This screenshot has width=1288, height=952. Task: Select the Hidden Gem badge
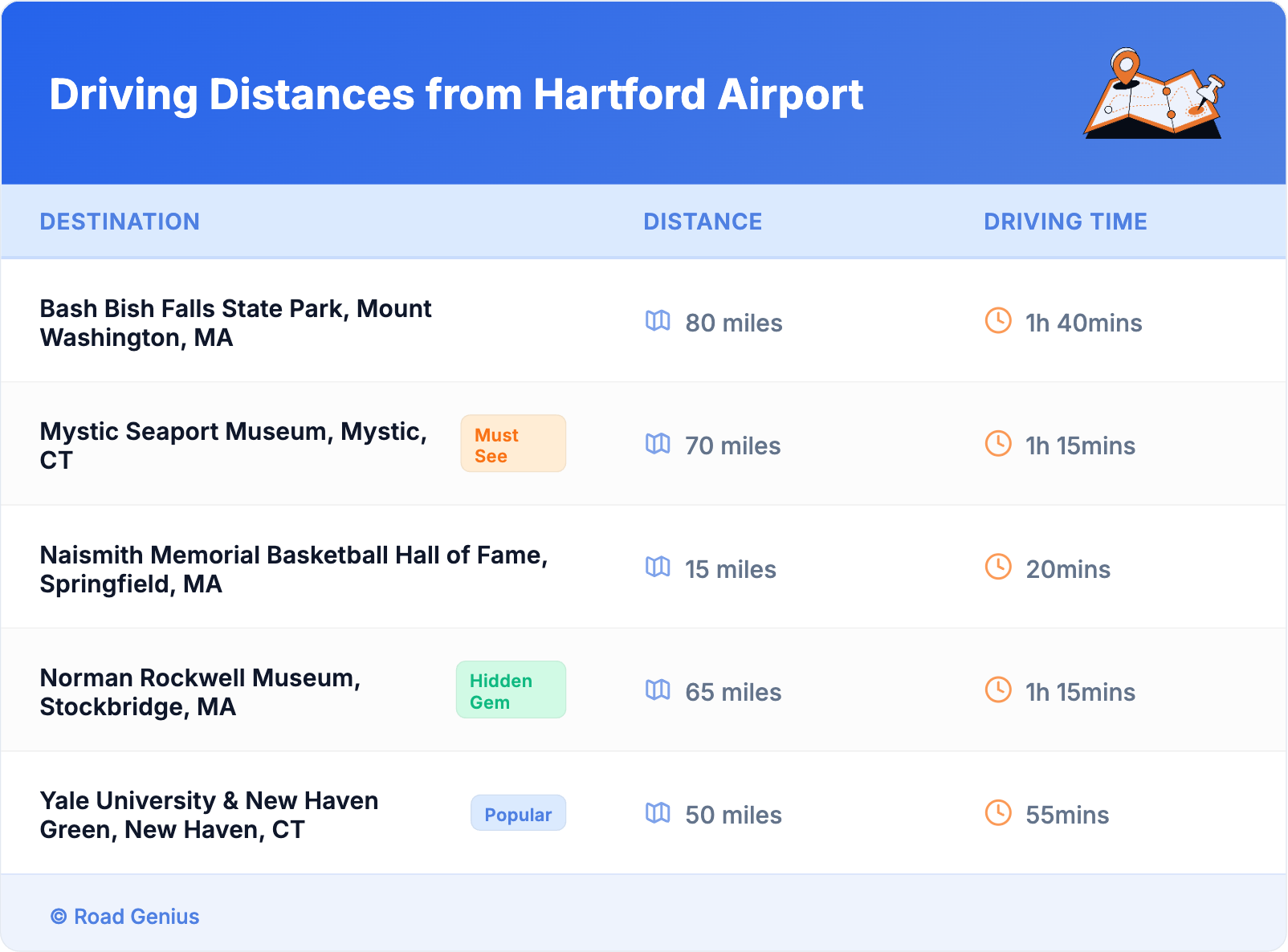511,690
